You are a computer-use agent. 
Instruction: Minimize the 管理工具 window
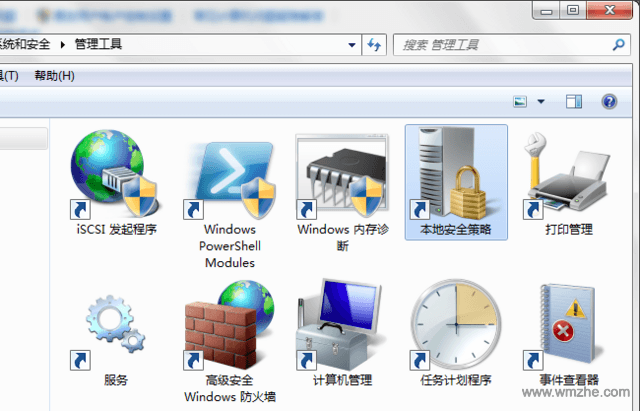click(547, 10)
